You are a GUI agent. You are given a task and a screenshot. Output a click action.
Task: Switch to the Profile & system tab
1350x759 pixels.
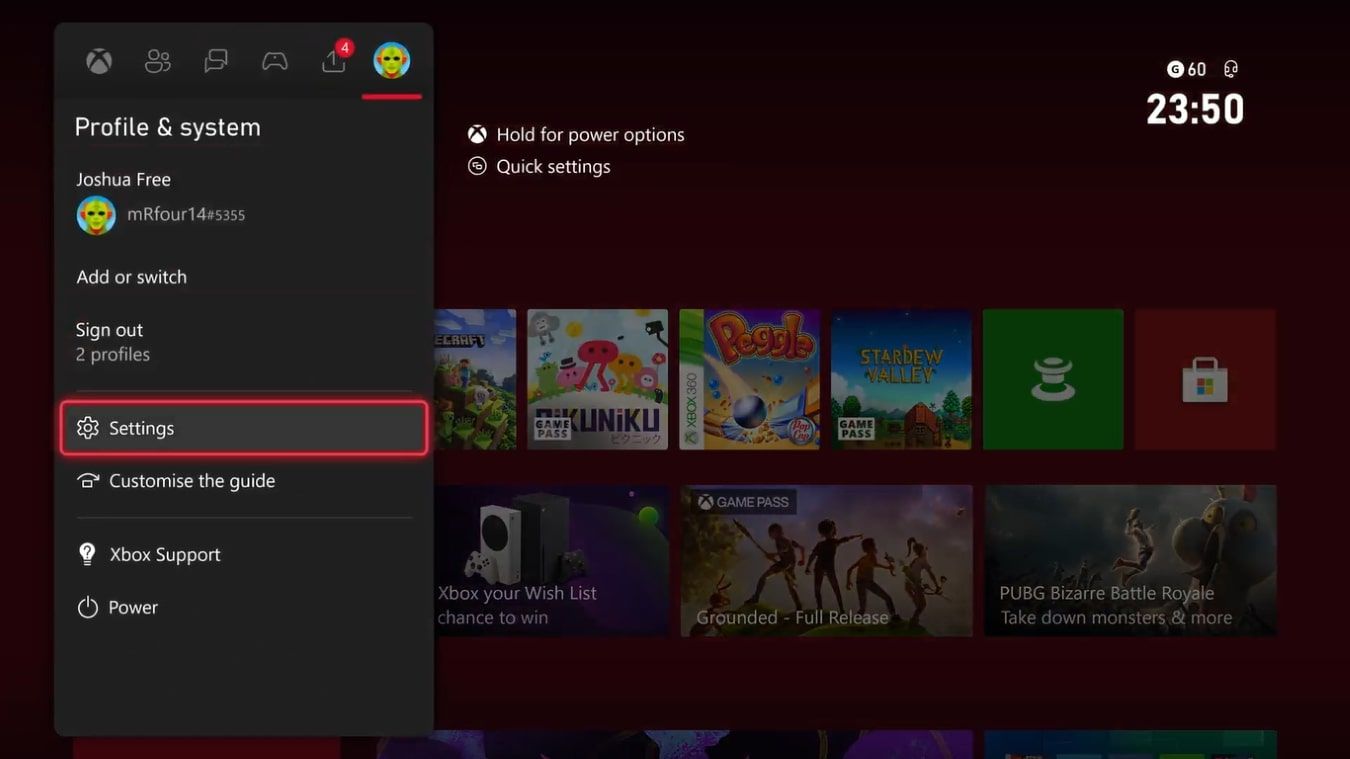pos(391,60)
